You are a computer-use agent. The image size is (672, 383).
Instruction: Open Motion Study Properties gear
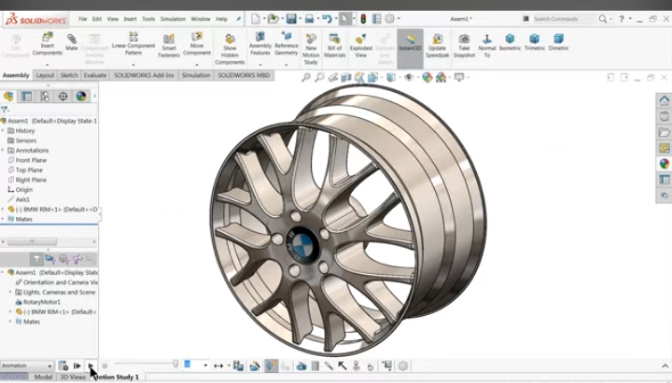(x=403, y=365)
